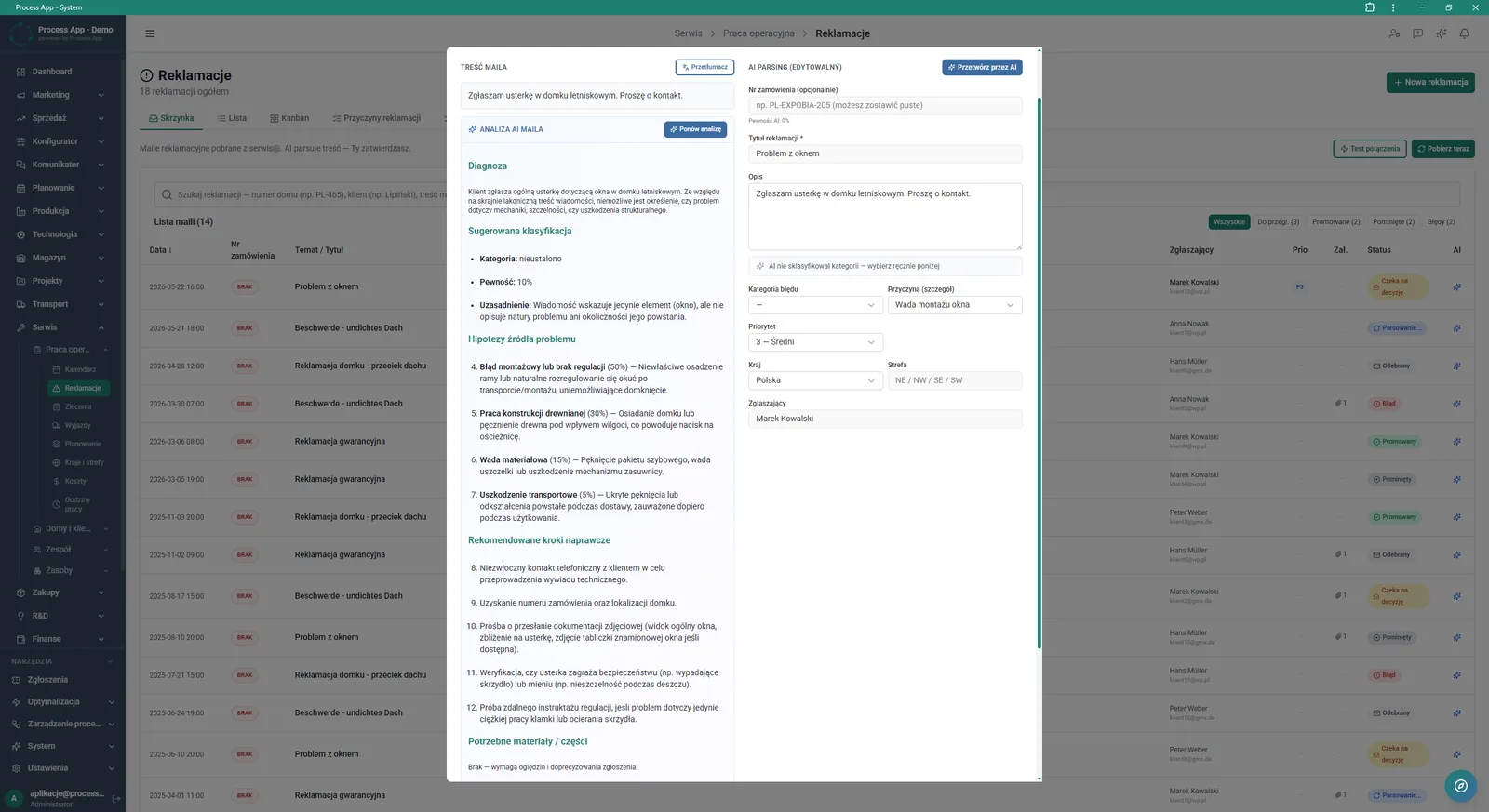Viewport: 1489px width, 812px height.
Task: Open the Kategoria błędu dropdown
Action: [x=815, y=305]
